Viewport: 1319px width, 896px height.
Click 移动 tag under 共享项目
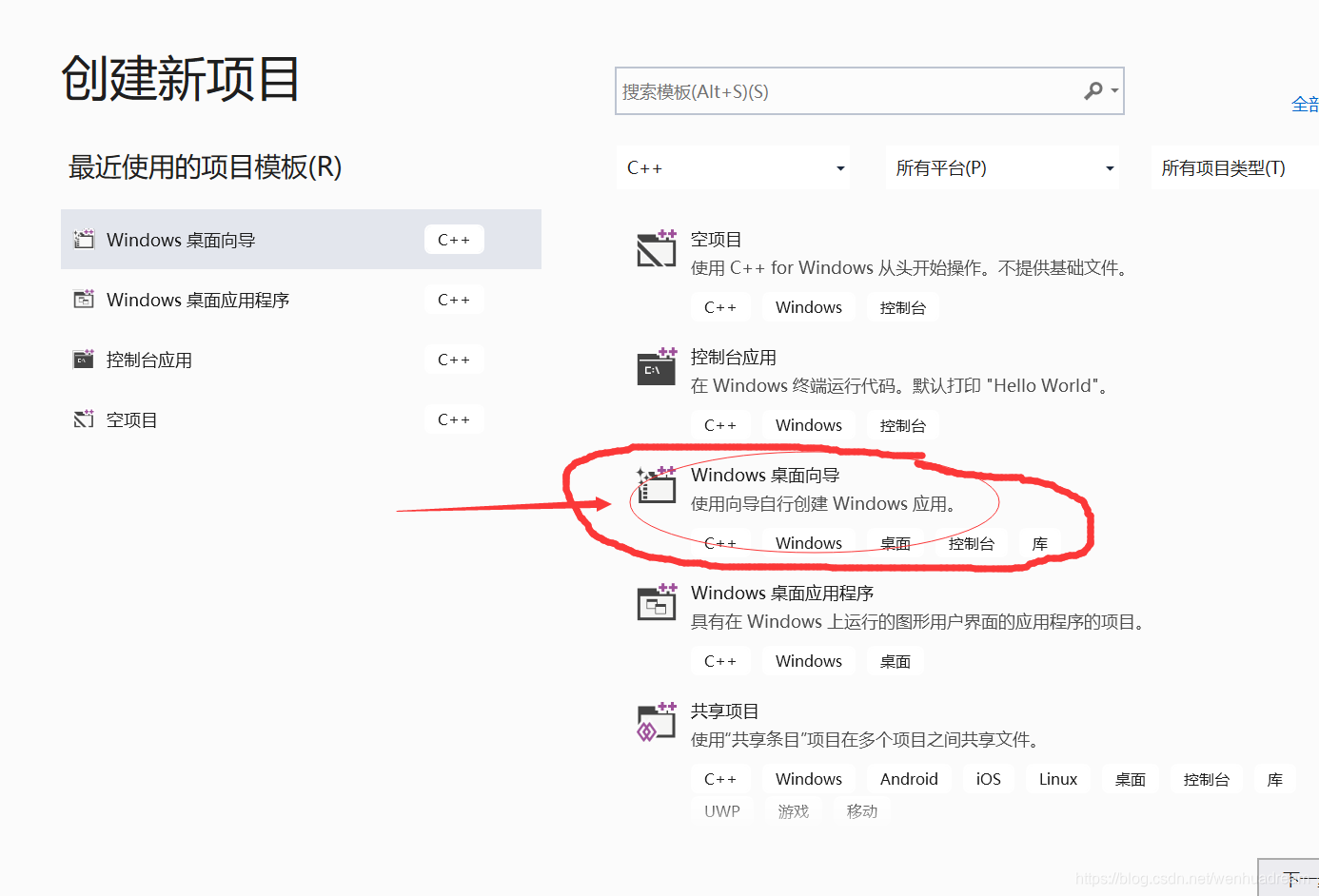tap(862, 811)
